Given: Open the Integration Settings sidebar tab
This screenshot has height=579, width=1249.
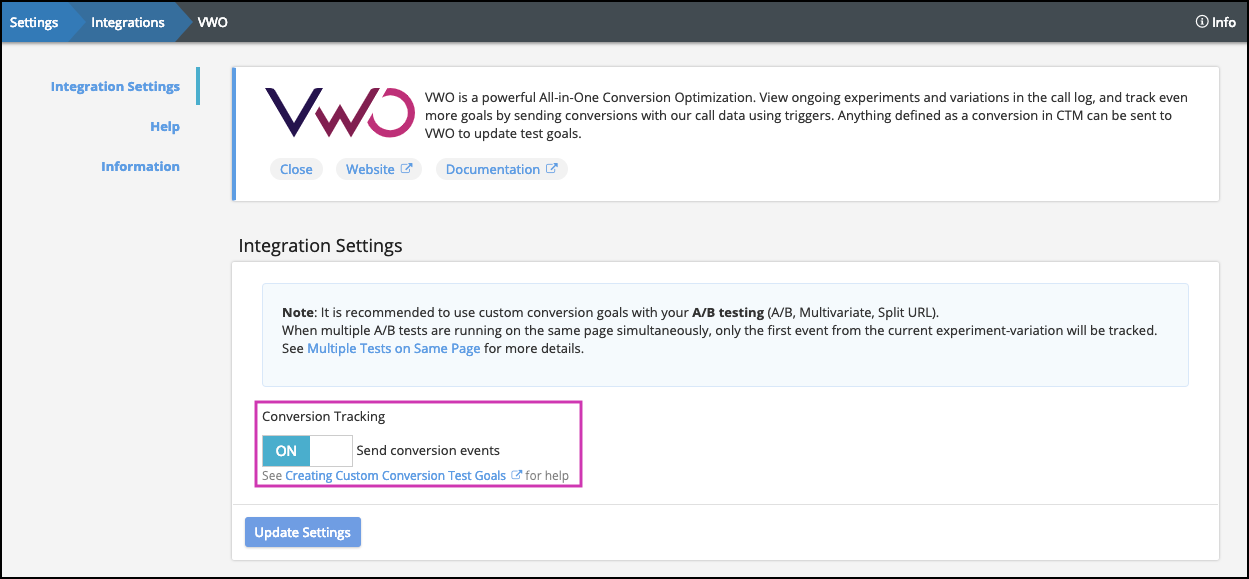Looking at the screenshot, I should pyautogui.click(x=115, y=87).
